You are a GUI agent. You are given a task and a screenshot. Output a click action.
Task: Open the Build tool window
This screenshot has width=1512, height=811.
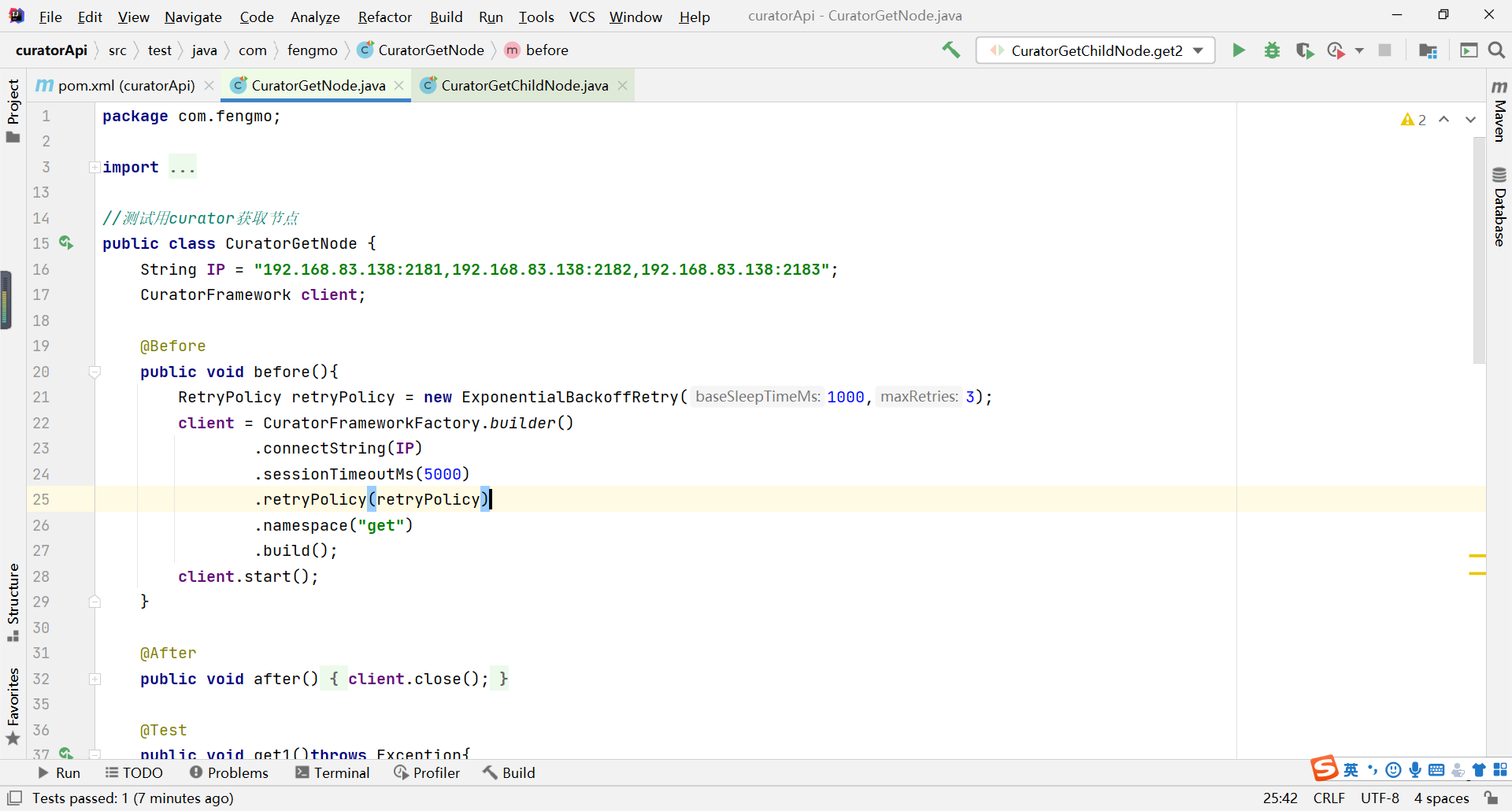click(x=509, y=772)
